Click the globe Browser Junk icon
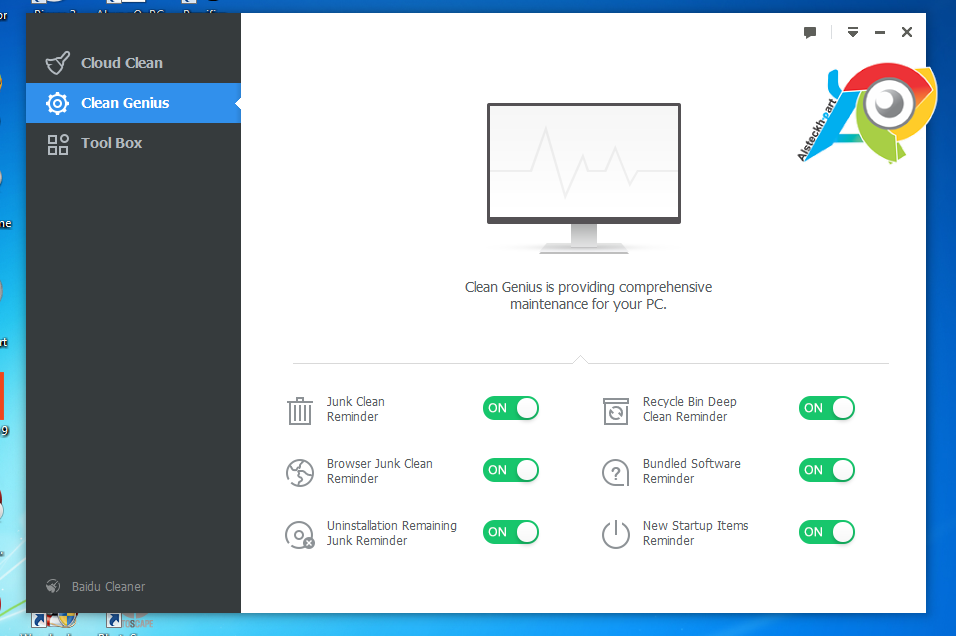The width and height of the screenshot is (956, 636). (300, 473)
